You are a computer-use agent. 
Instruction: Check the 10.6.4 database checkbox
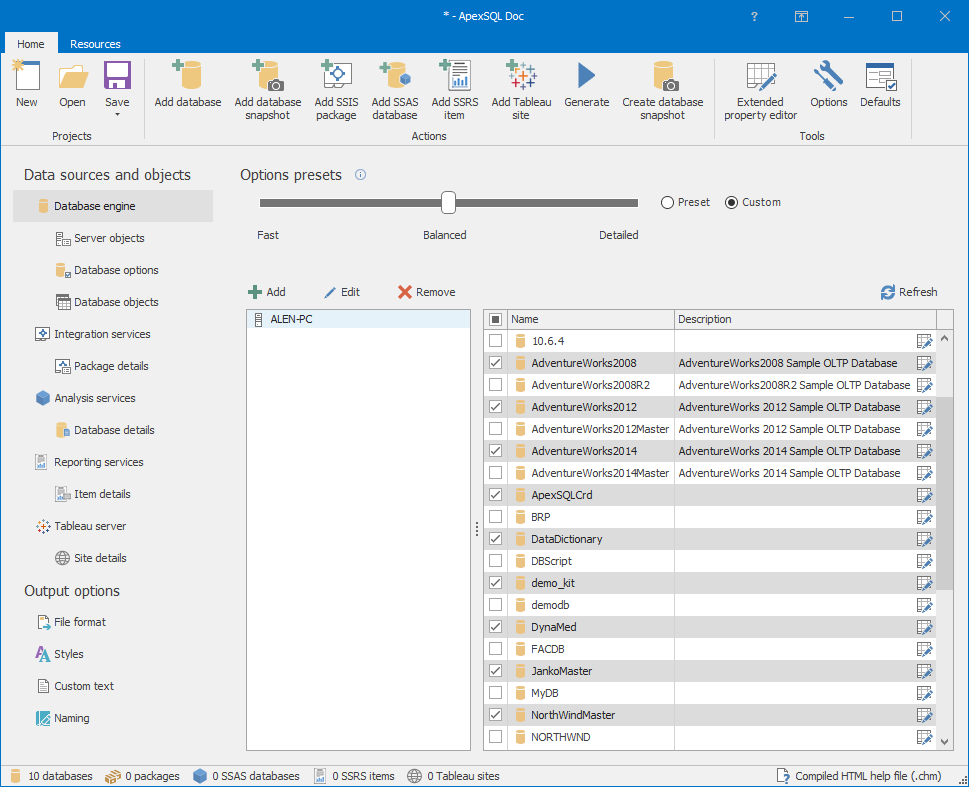[x=496, y=341]
